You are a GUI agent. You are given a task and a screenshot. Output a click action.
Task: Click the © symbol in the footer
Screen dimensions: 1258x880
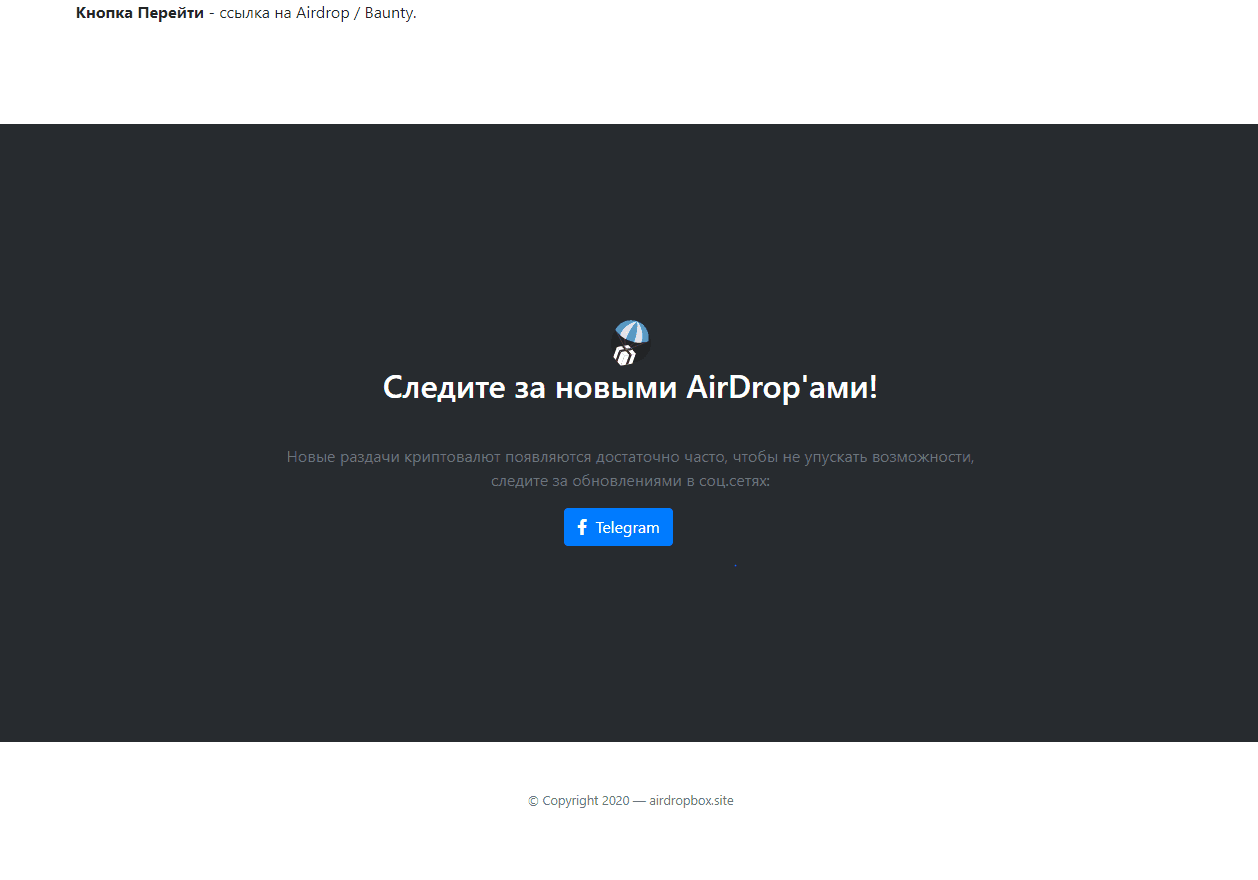533,801
